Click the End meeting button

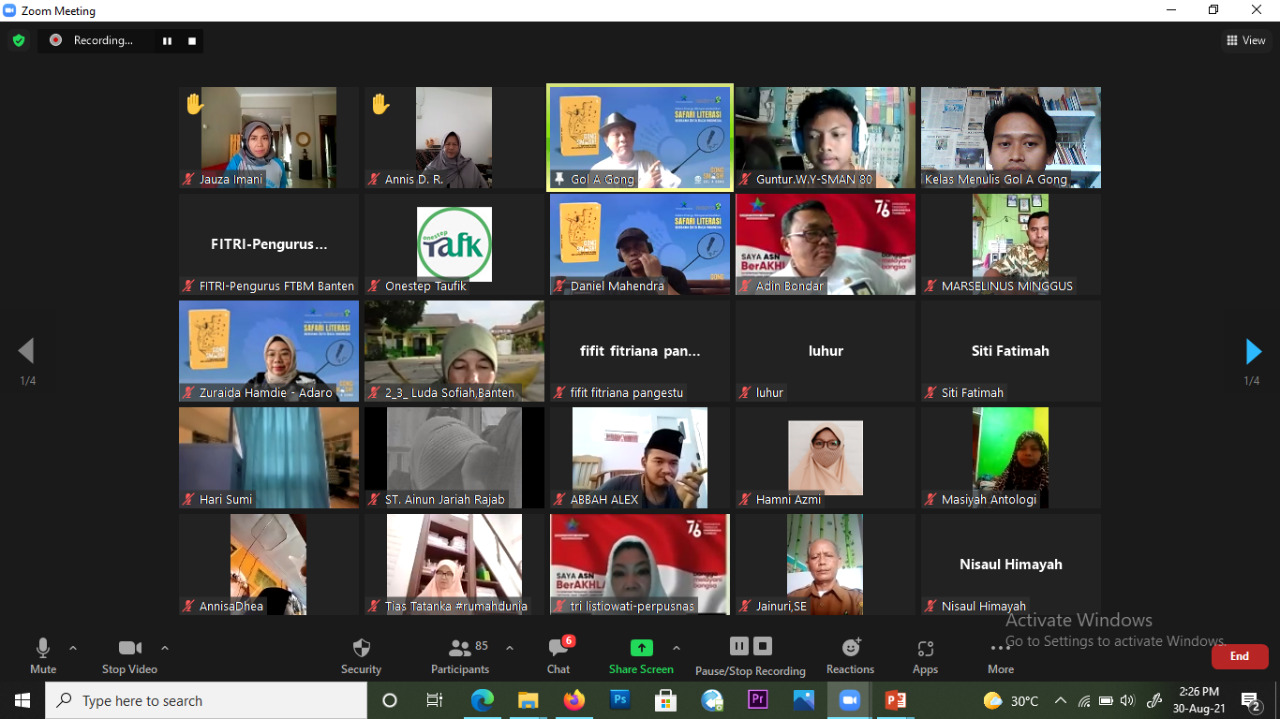pos(1239,656)
